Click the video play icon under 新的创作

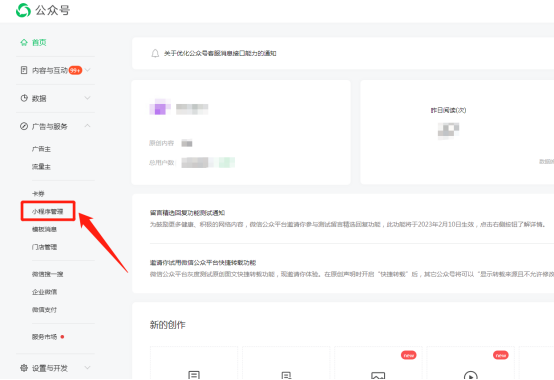click(x=470, y=375)
